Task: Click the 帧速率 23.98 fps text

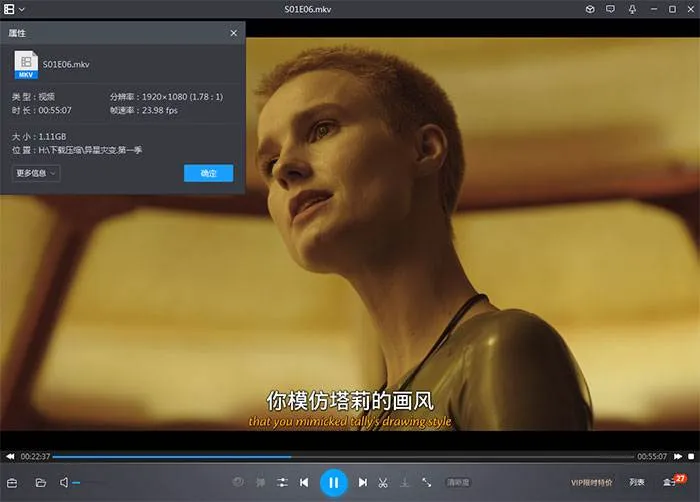Action: (x=144, y=110)
